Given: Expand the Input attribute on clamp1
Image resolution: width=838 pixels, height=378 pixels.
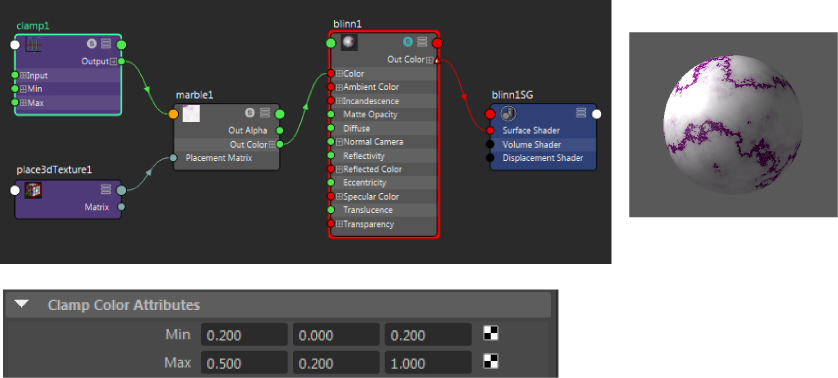Looking at the screenshot, I should (x=23, y=76).
